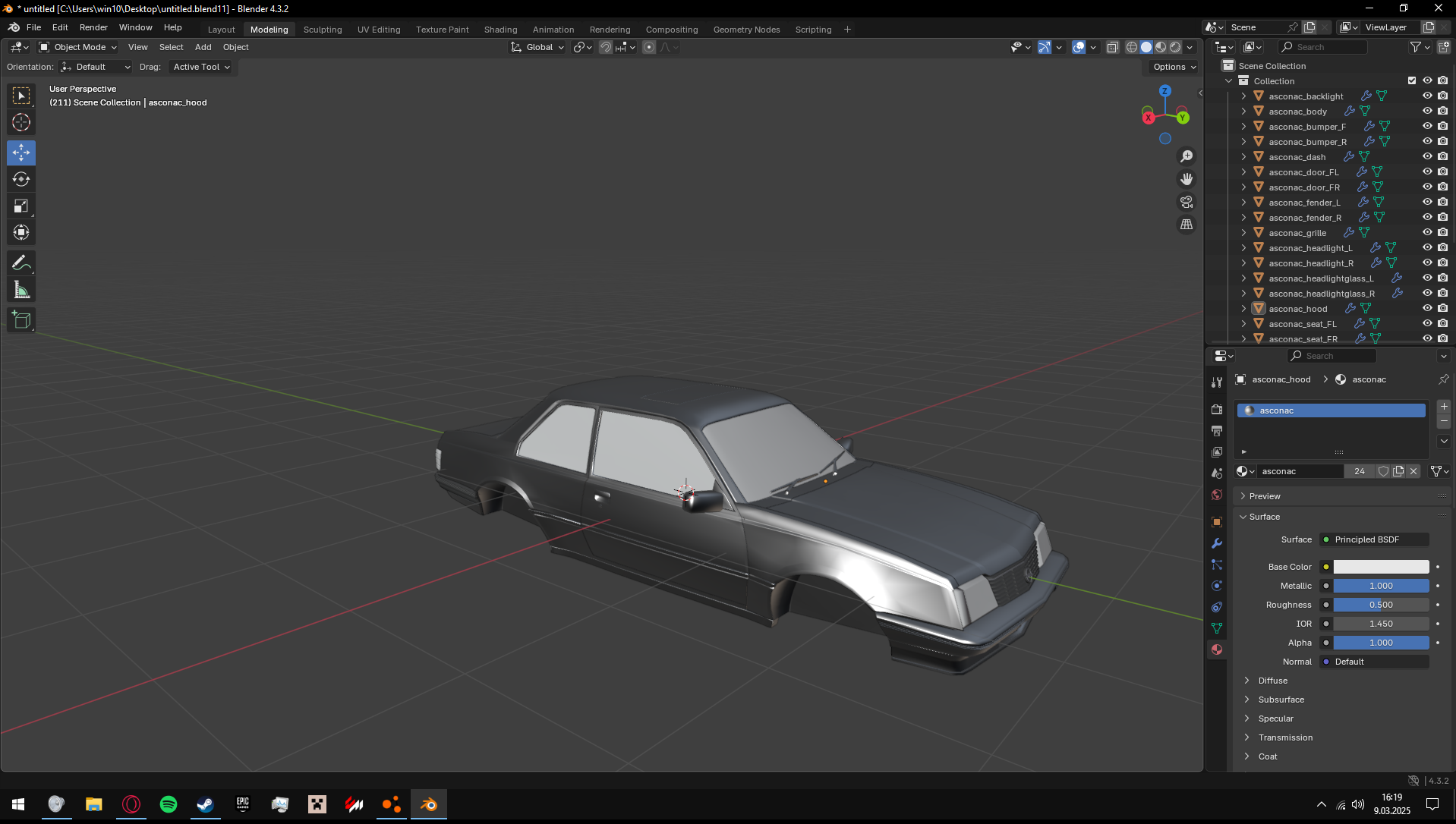Click the Add Cube tool icon

pyautogui.click(x=21, y=320)
